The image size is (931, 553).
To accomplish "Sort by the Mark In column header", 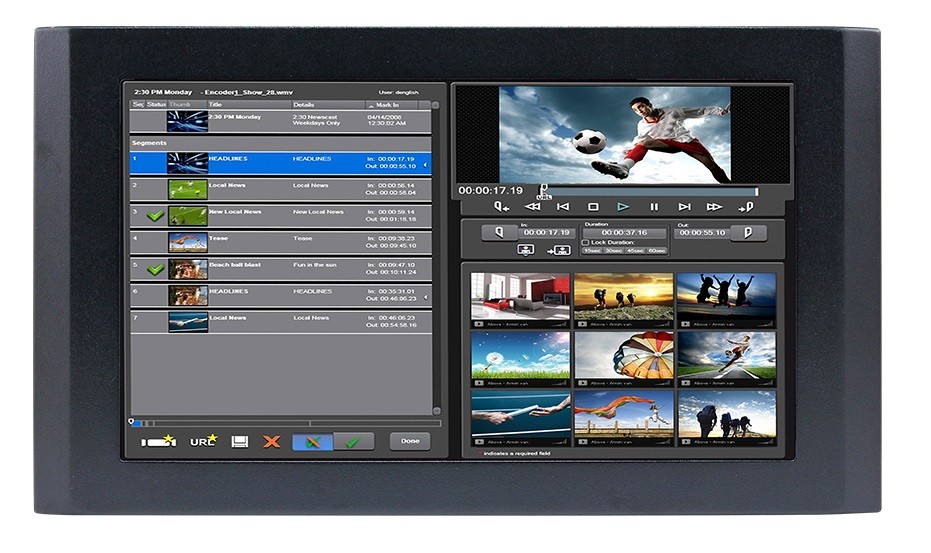I will 398,104.
